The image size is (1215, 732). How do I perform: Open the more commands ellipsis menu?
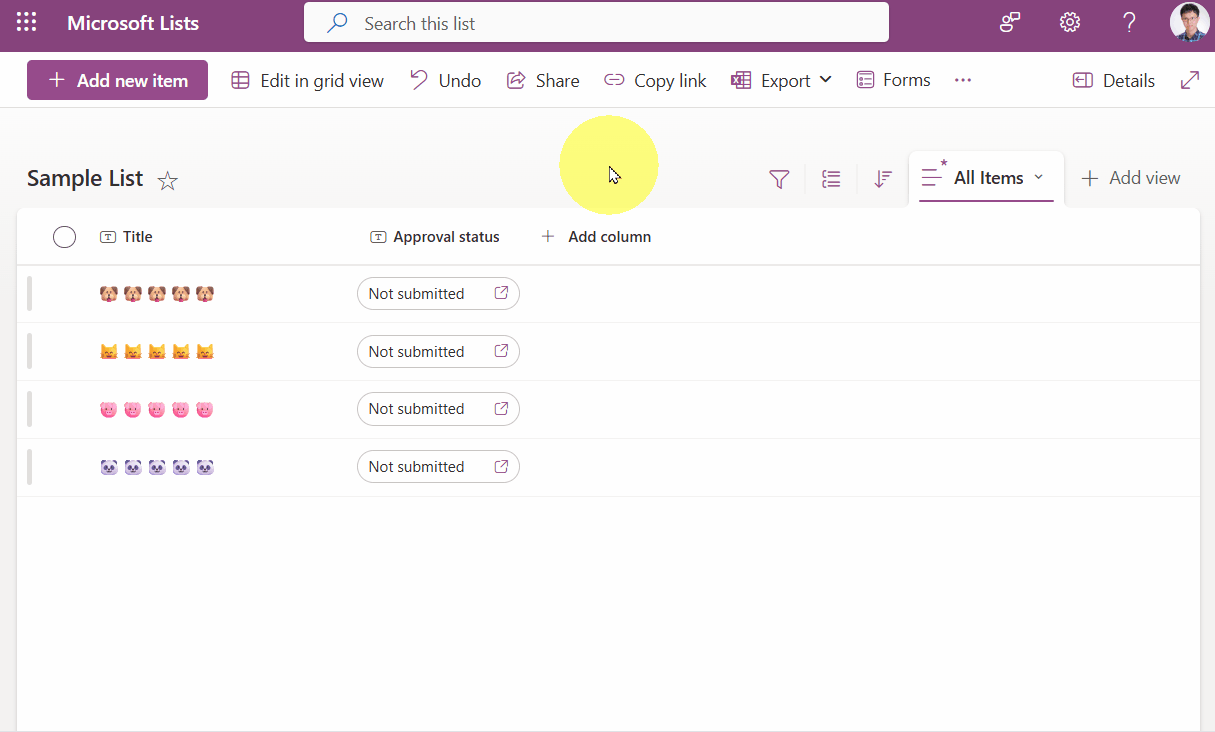point(963,80)
